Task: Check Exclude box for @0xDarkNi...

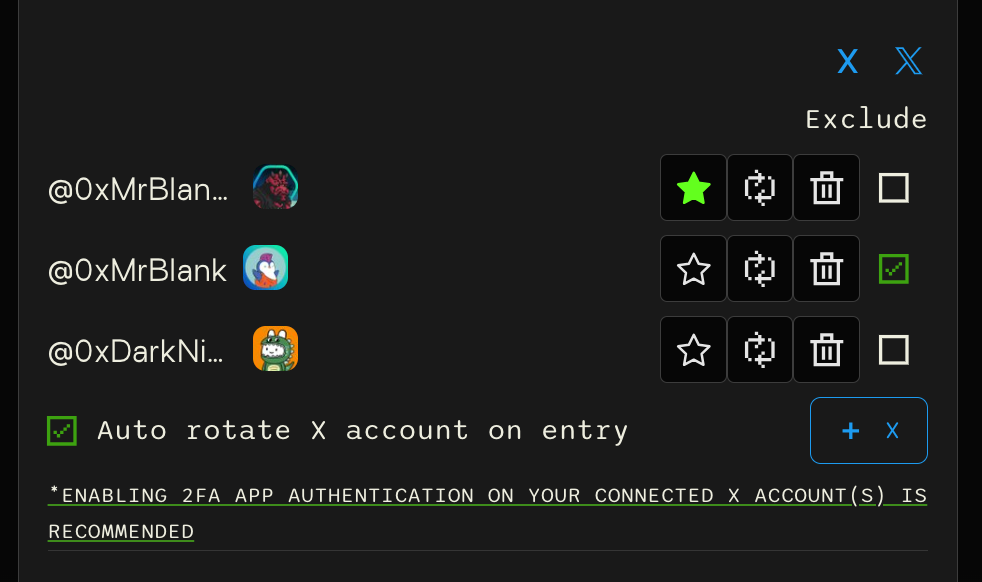Action: pyautogui.click(x=894, y=350)
